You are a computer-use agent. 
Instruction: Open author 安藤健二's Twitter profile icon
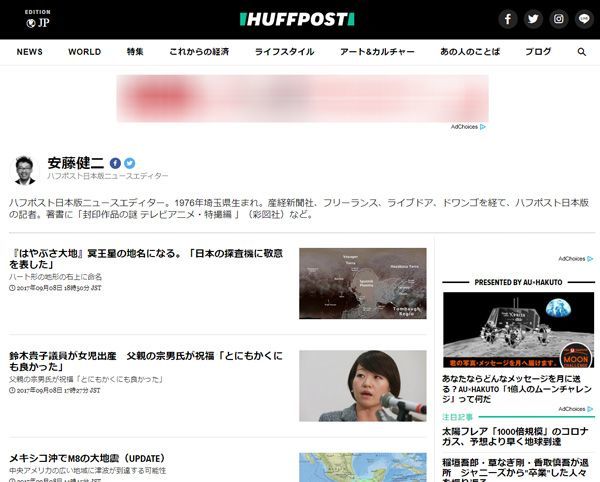click(130, 163)
